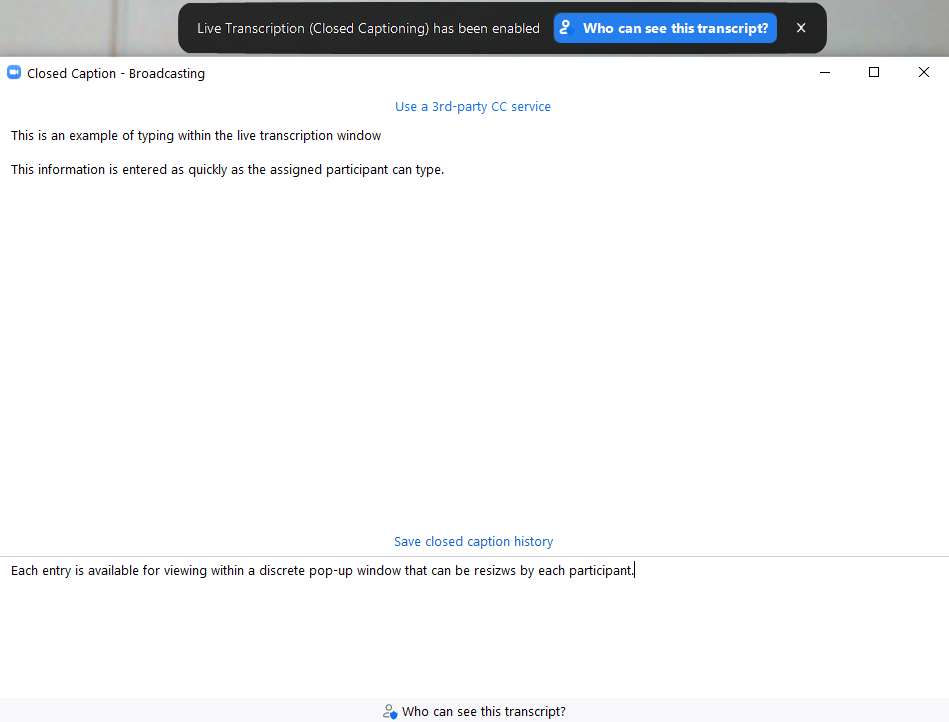Maximize the Closed Caption window
Image resolution: width=949 pixels, height=722 pixels.
point(874,73)
